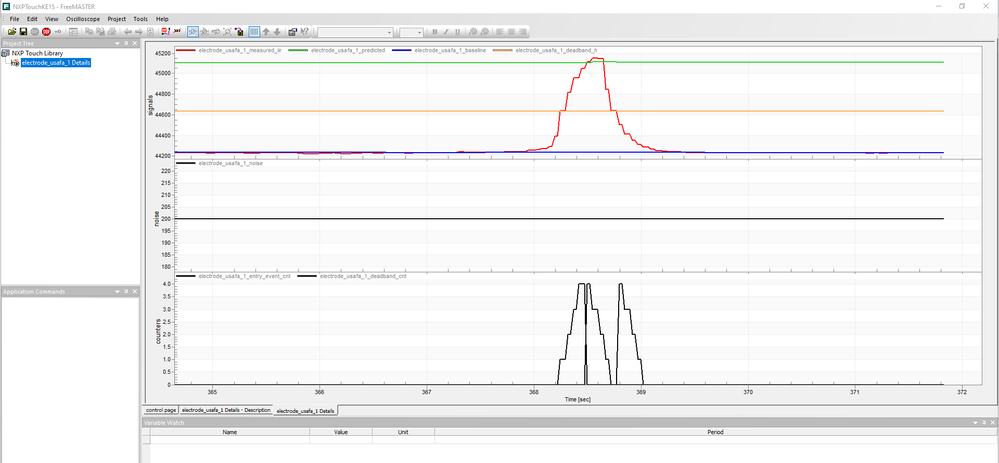The image size is (999, 463).
Task: Click the Copy icon in the toolbar
Action: 89,32
